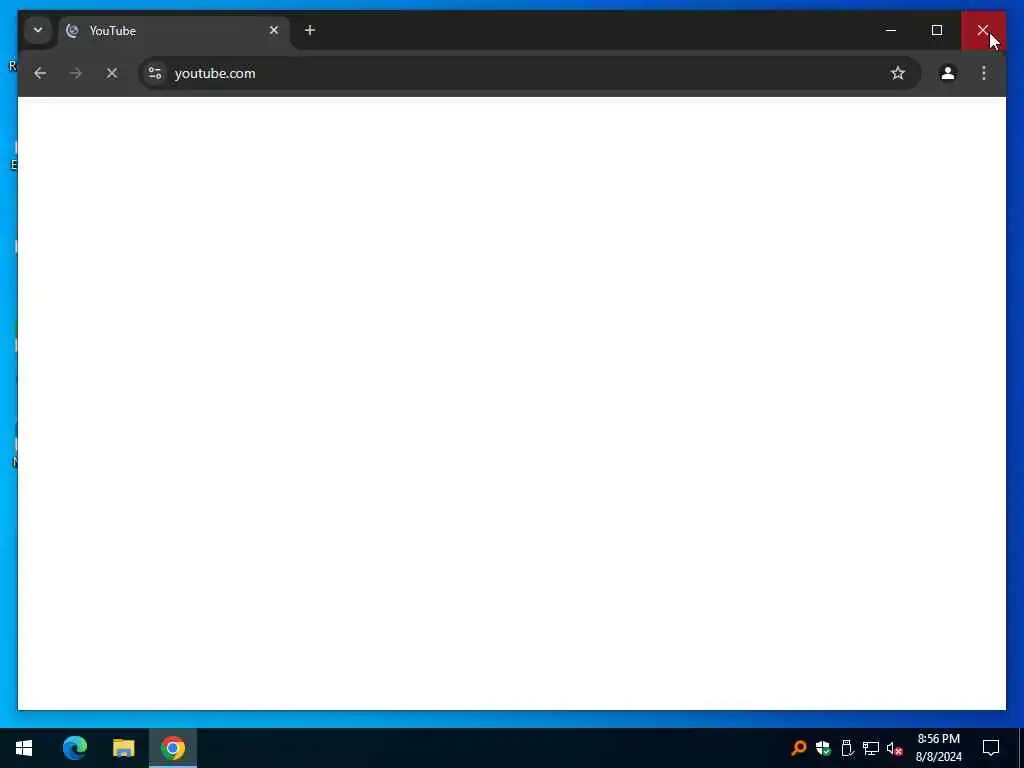1024x768 pixels.
Task: Click the safely remove hardware tray icon
Action: (x=847, y=748)
